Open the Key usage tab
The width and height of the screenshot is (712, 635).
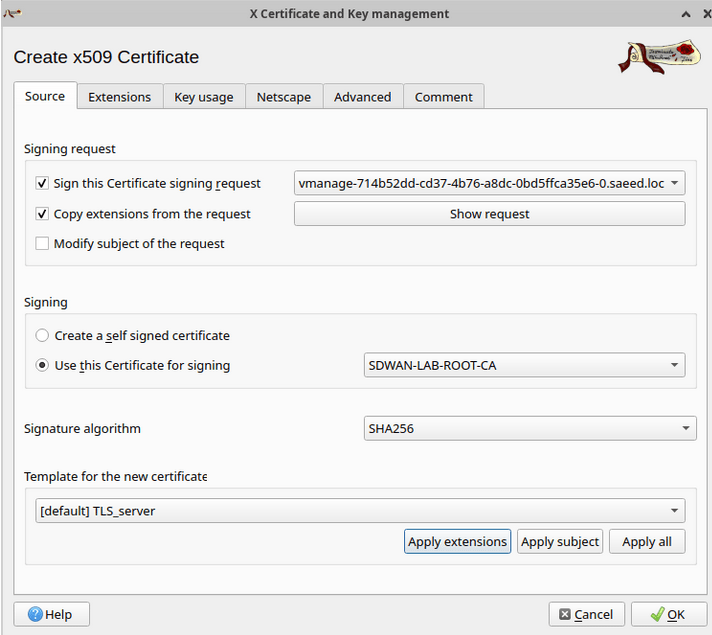coord(203,97)
